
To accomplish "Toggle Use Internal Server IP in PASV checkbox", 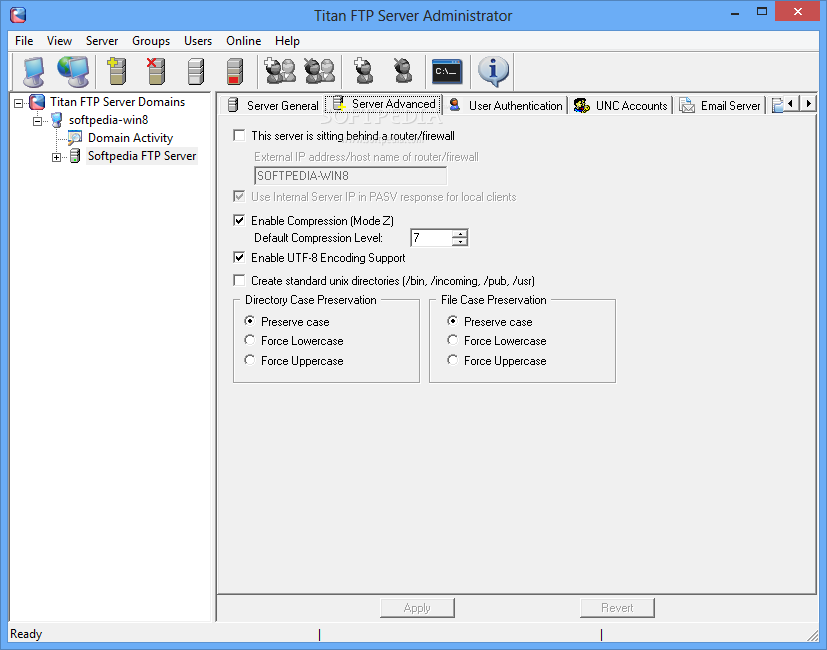I will (x=239, y=197).
